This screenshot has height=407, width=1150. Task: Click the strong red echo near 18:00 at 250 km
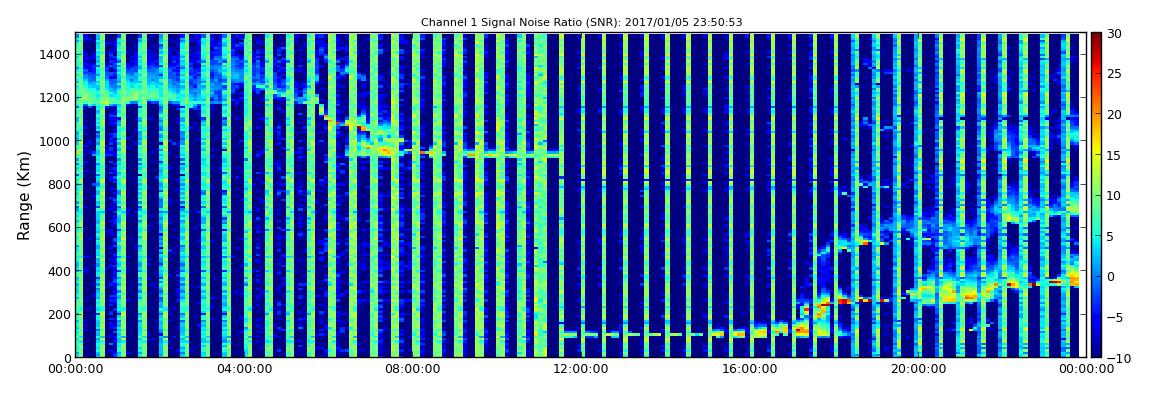pos(843,301)
